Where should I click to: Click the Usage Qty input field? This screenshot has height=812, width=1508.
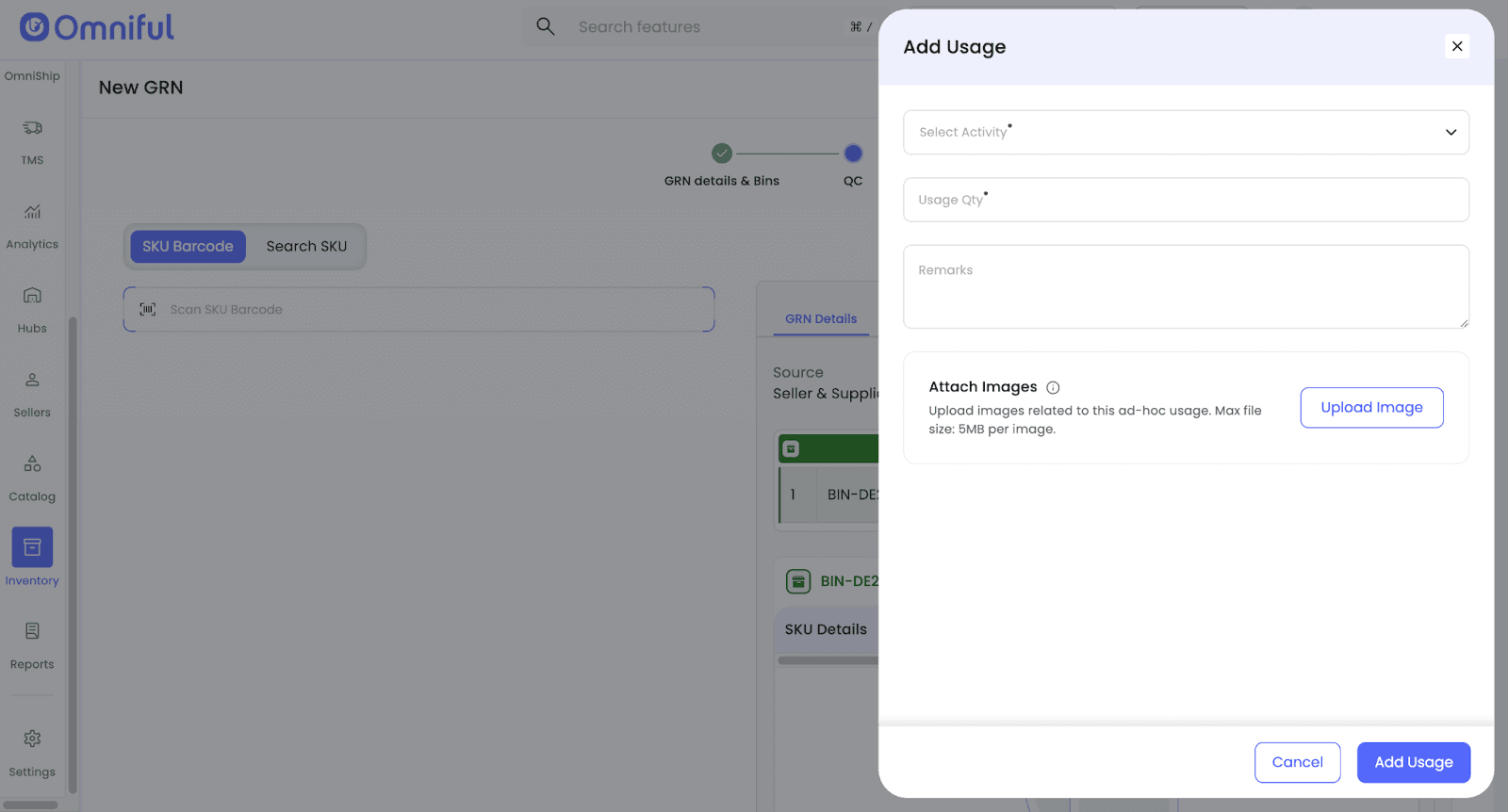(x=1185, y=200)
